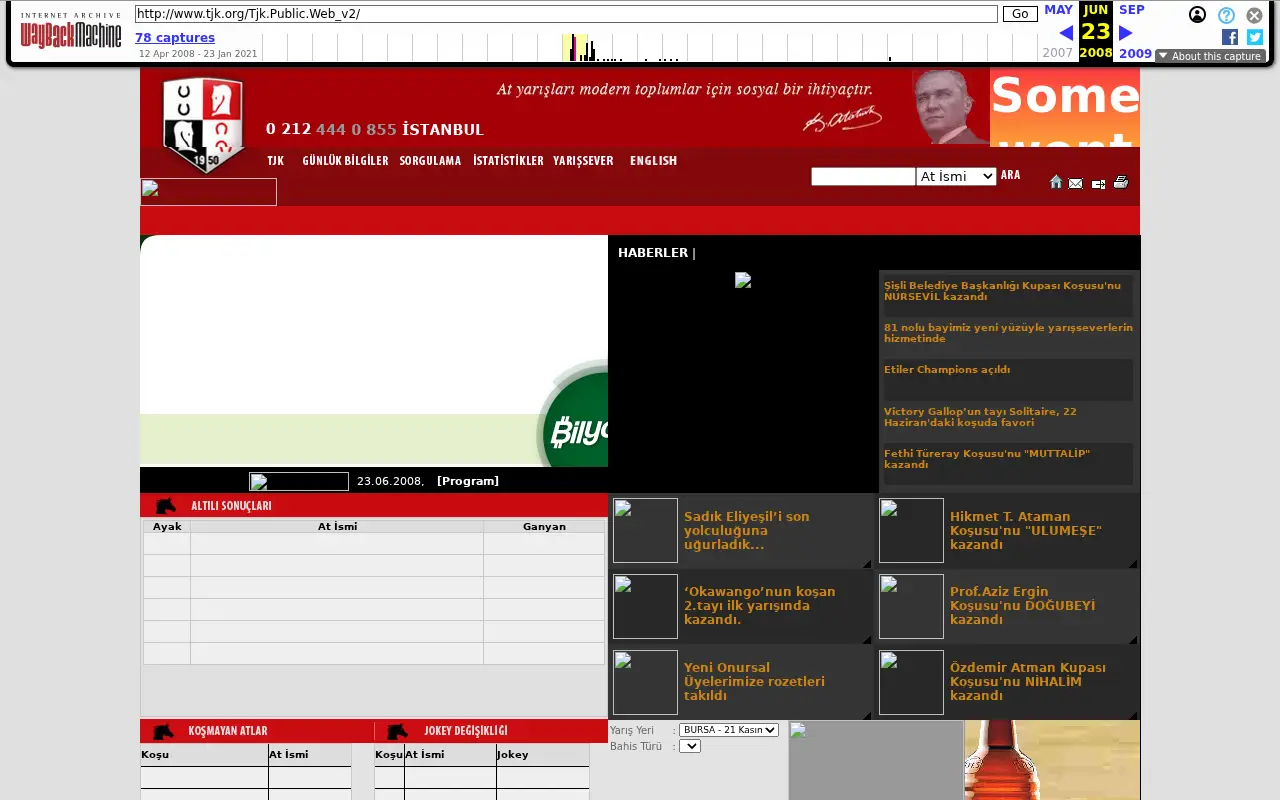Click horse icon beside Altılı Sonuçları
The image size is (1280, 800).
pos(166,506)
